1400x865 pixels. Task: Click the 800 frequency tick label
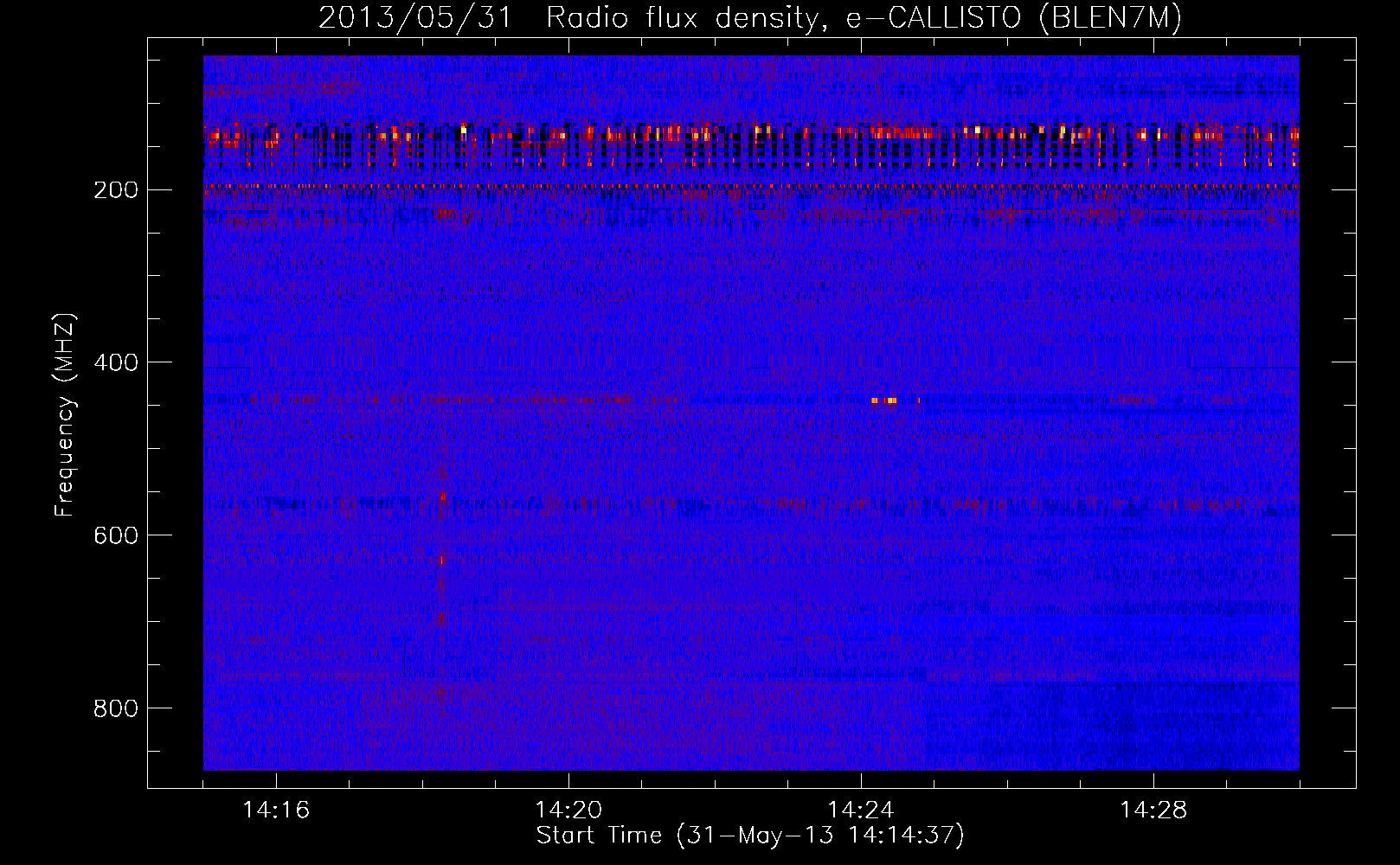pyautogui.click(x=115, y=708)
